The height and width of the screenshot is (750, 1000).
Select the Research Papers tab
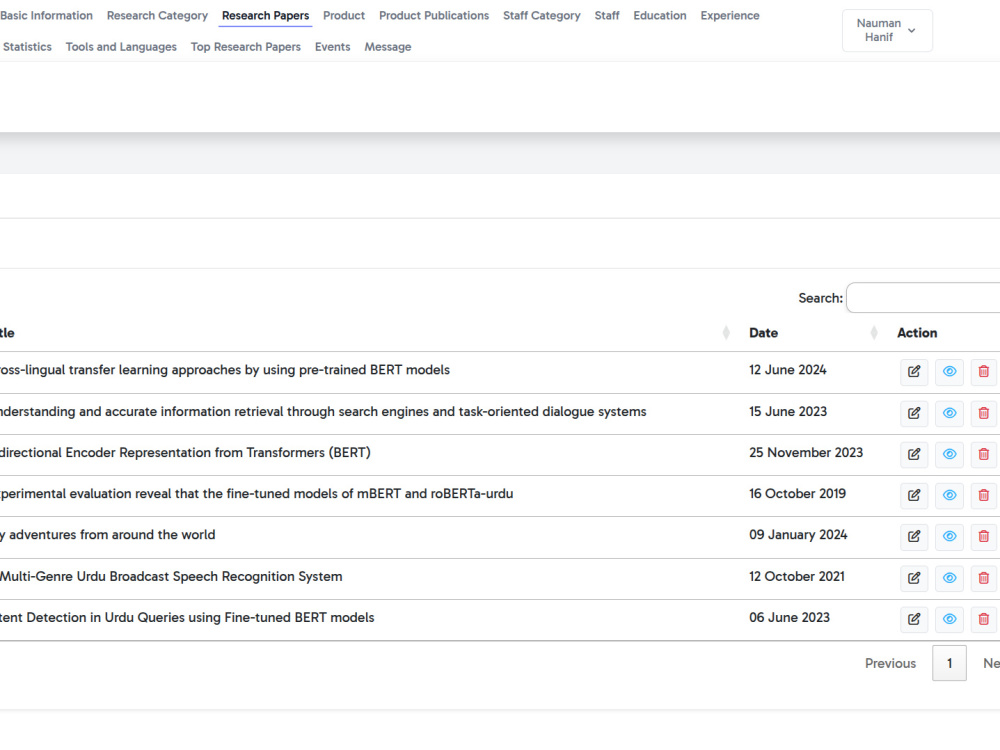[265, 15]
